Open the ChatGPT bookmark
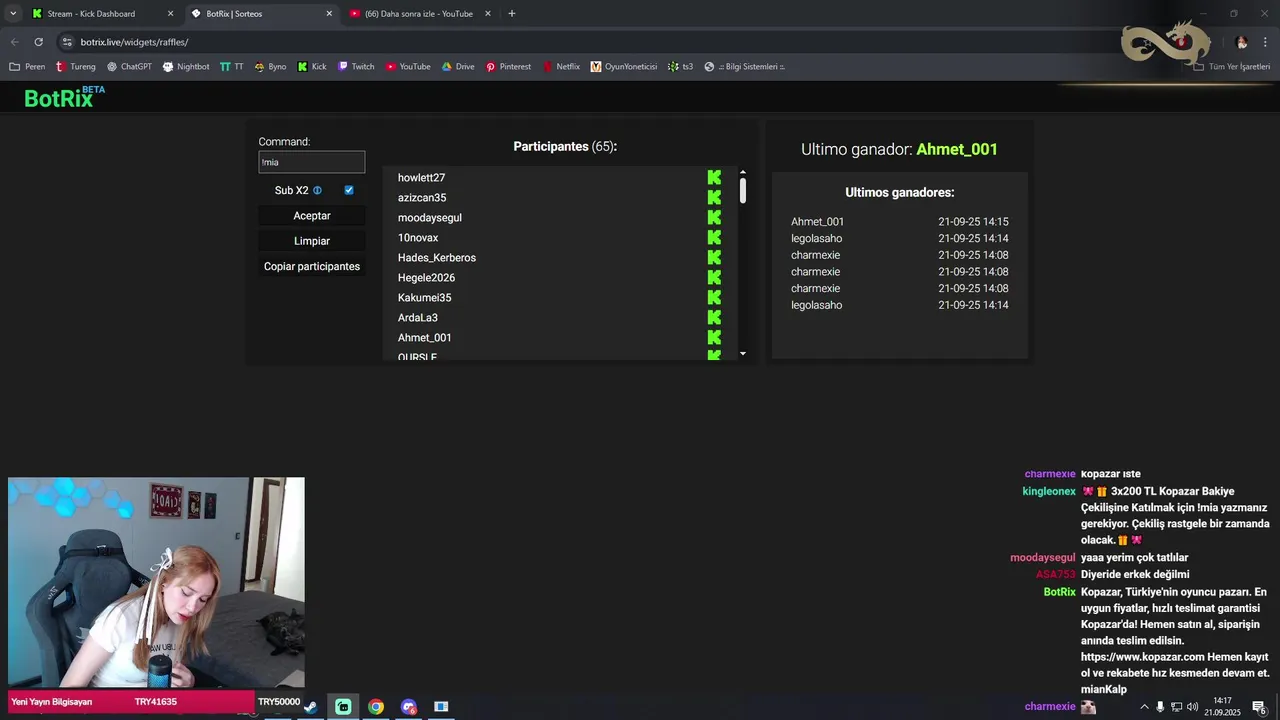Screen dimensions: 1280x720 128,67
